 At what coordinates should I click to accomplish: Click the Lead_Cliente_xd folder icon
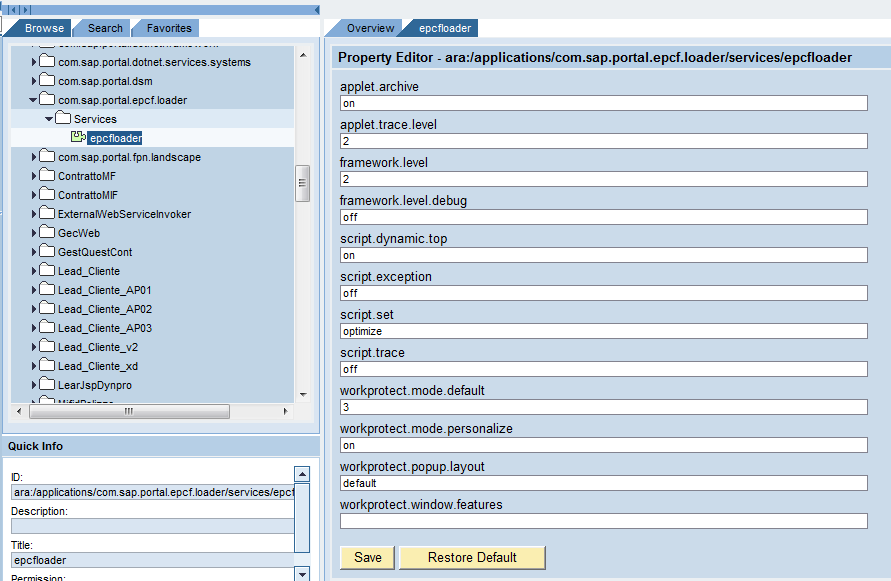pos(47,366)
